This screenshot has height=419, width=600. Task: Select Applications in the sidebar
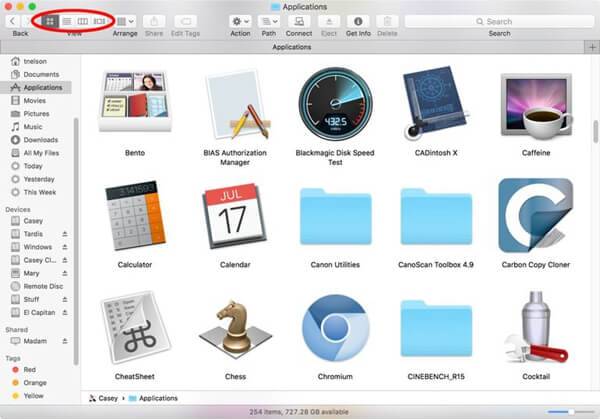click(x=36, y=87)
